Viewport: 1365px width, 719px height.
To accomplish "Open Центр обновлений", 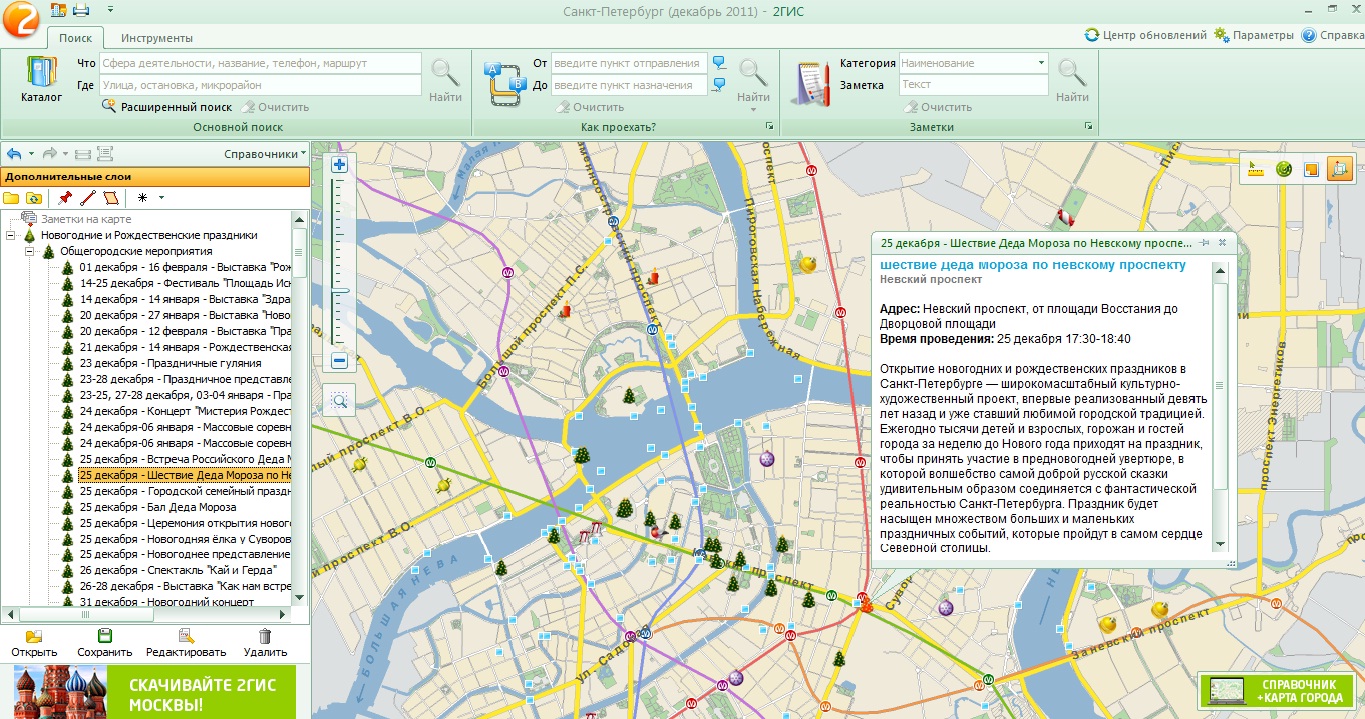I will pos(1146,35).
